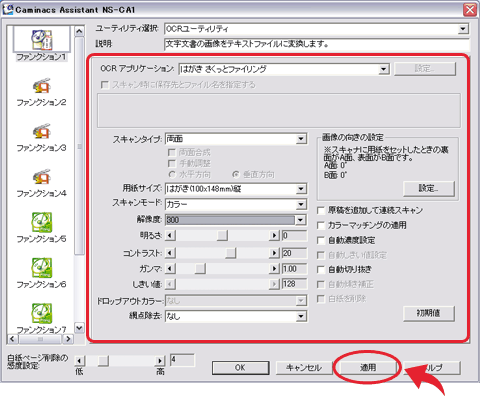Click the 明るさ slider thumb
480x396 pixels.
pyautogui.click(x=222, y=236)
